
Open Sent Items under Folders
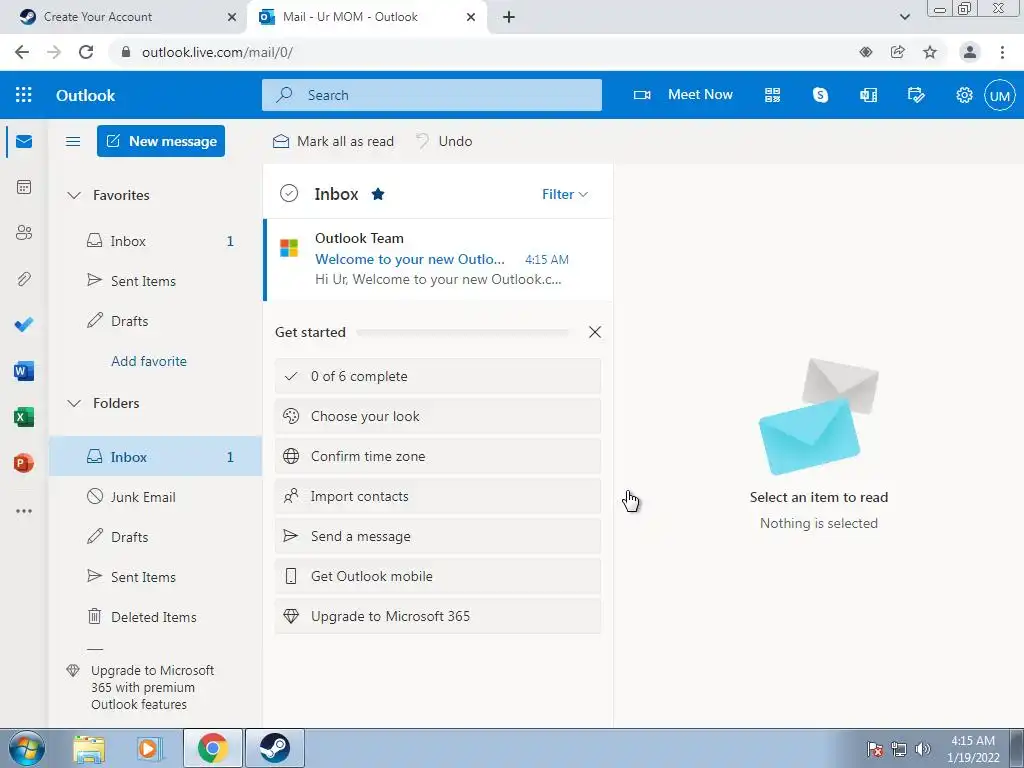[x=155, y=577]
